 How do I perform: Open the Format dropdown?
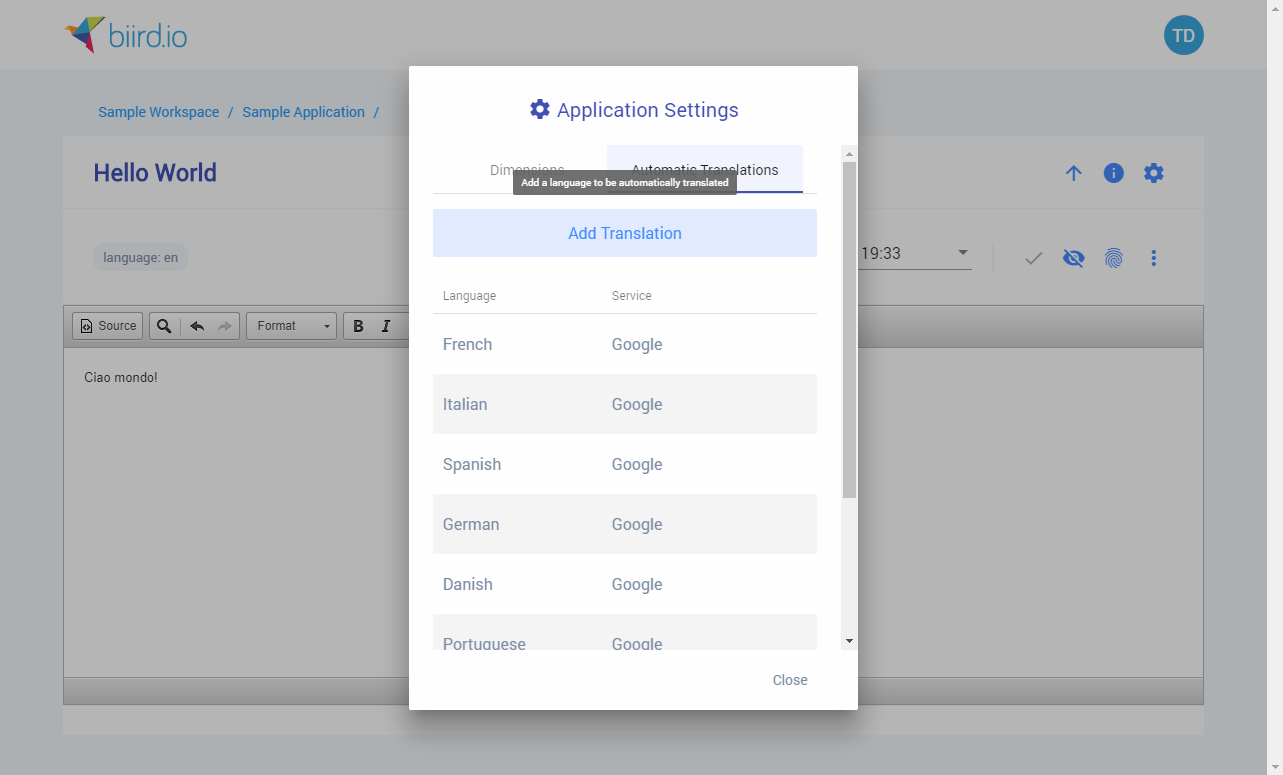pos(291,326)
